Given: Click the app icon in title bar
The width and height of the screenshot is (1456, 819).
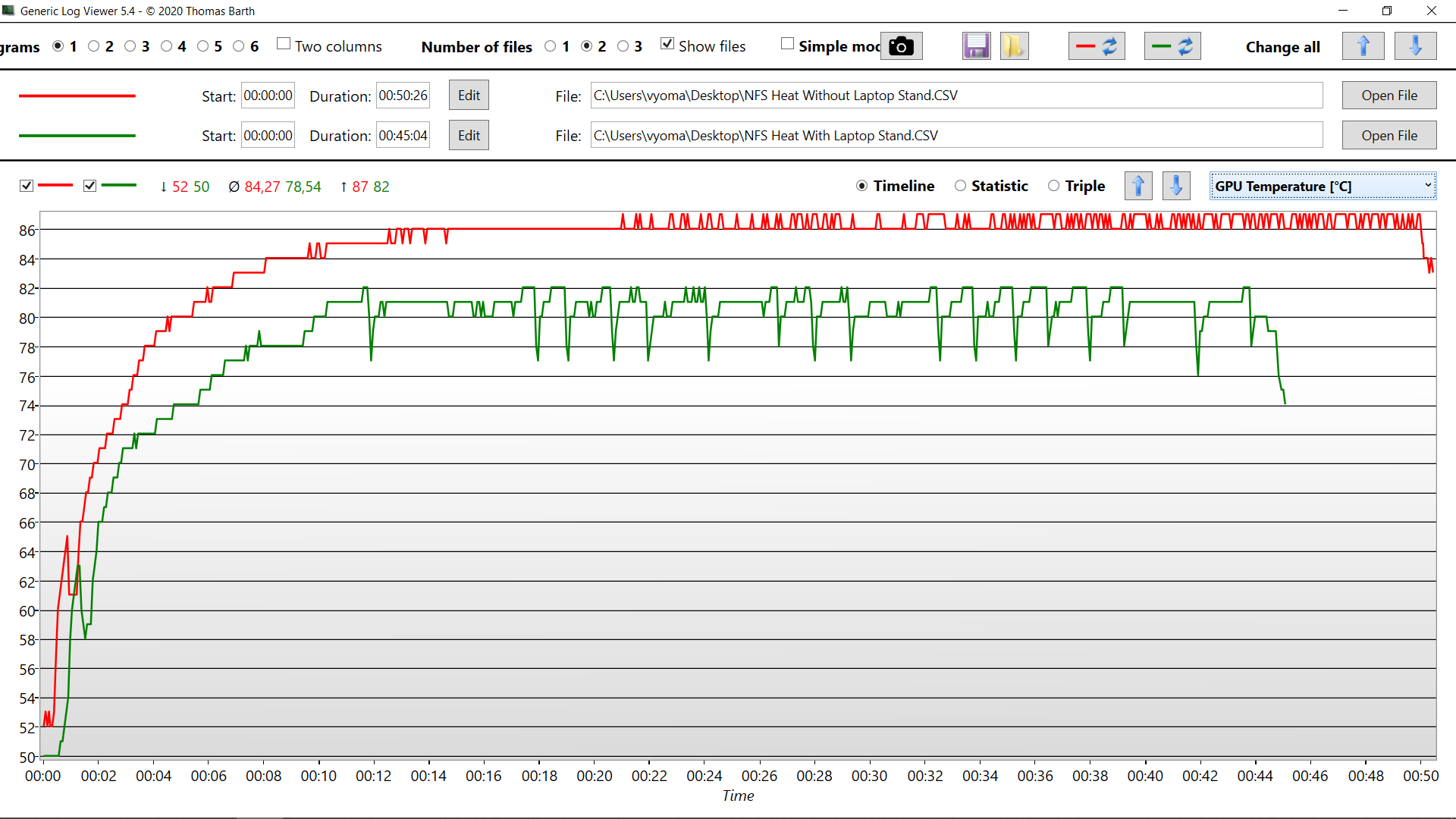Looking at the screenshot, I should click(9, 11).
